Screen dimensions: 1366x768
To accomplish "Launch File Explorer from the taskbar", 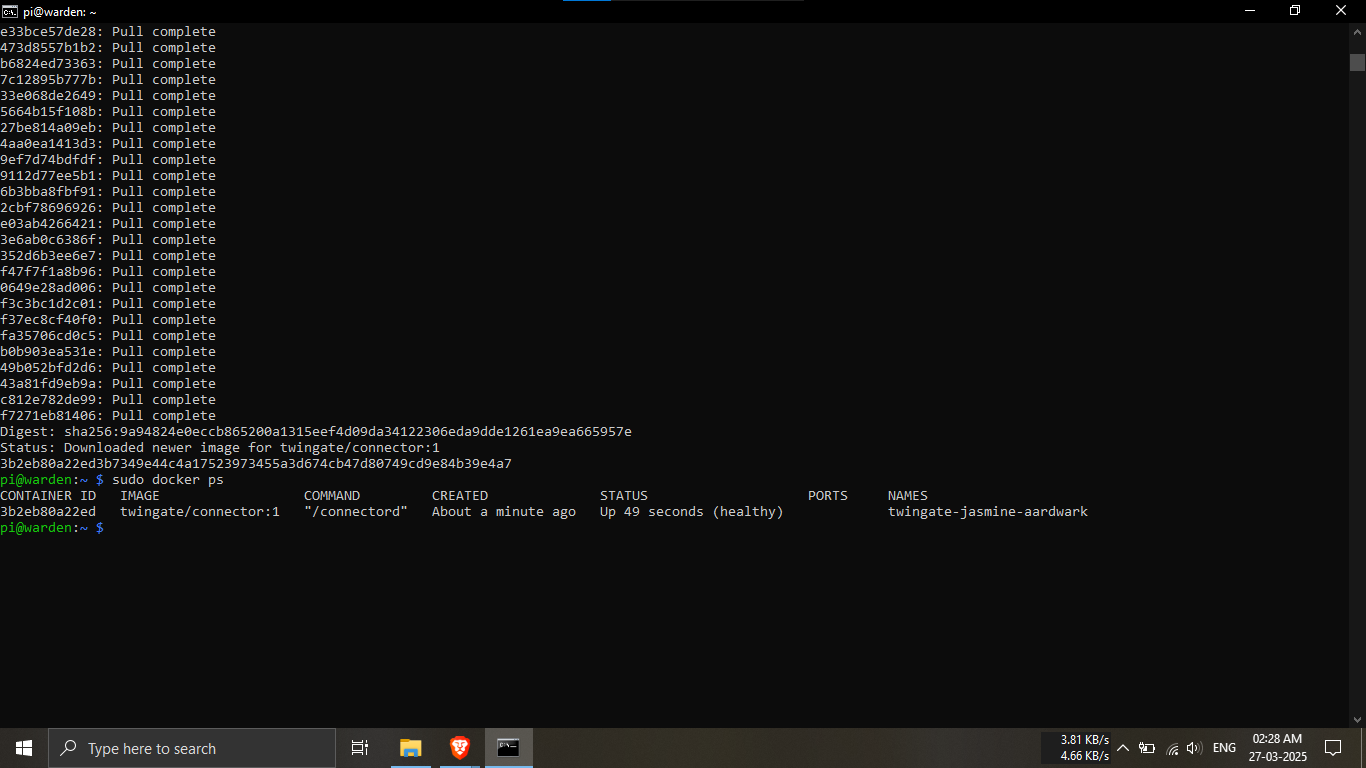I will click(x=410, y=748).
